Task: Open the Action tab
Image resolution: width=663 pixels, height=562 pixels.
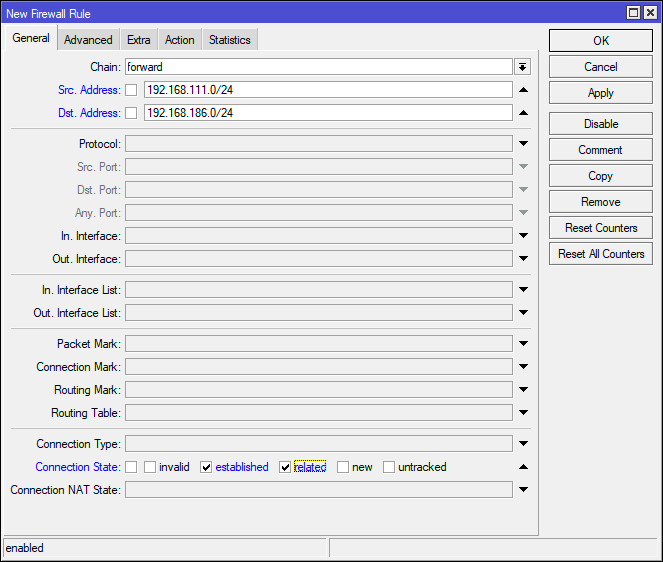Action: point(179,40)
